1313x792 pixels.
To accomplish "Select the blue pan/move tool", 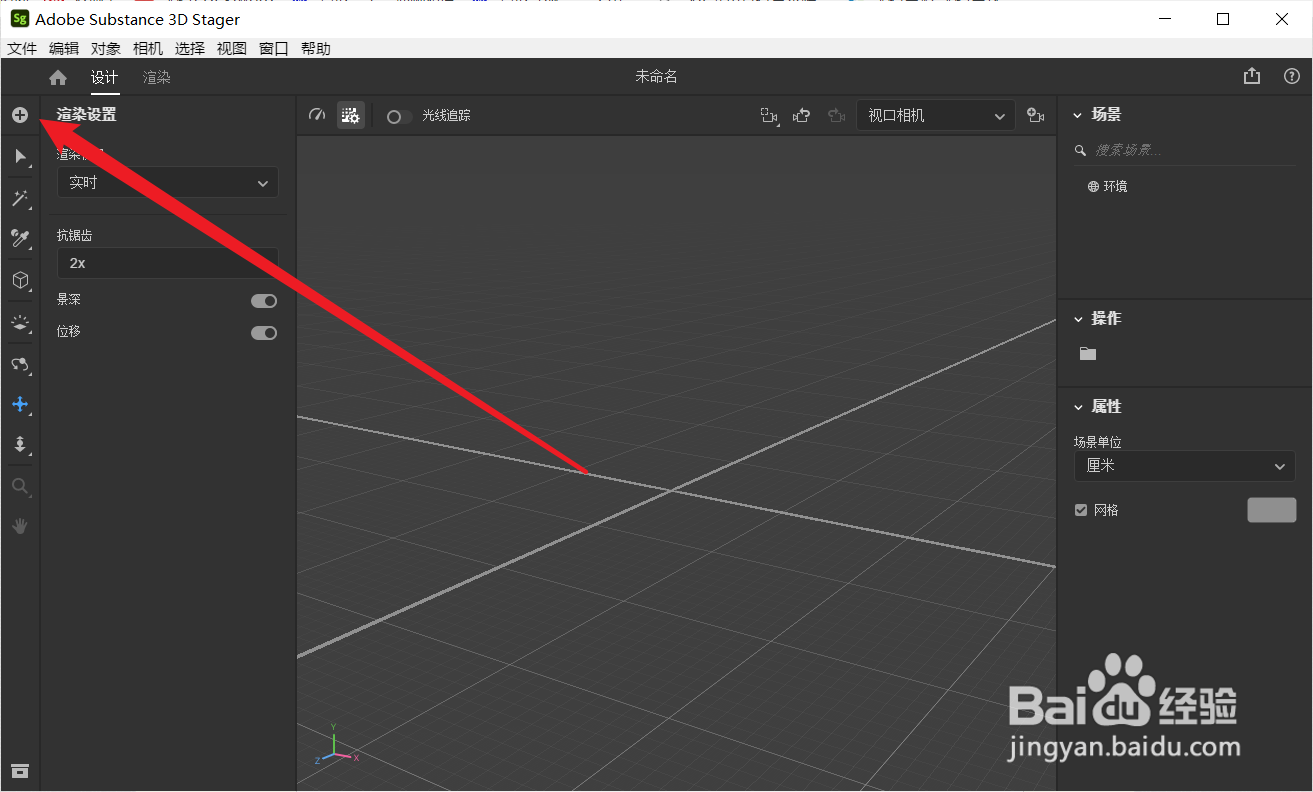I will (20, 405).
